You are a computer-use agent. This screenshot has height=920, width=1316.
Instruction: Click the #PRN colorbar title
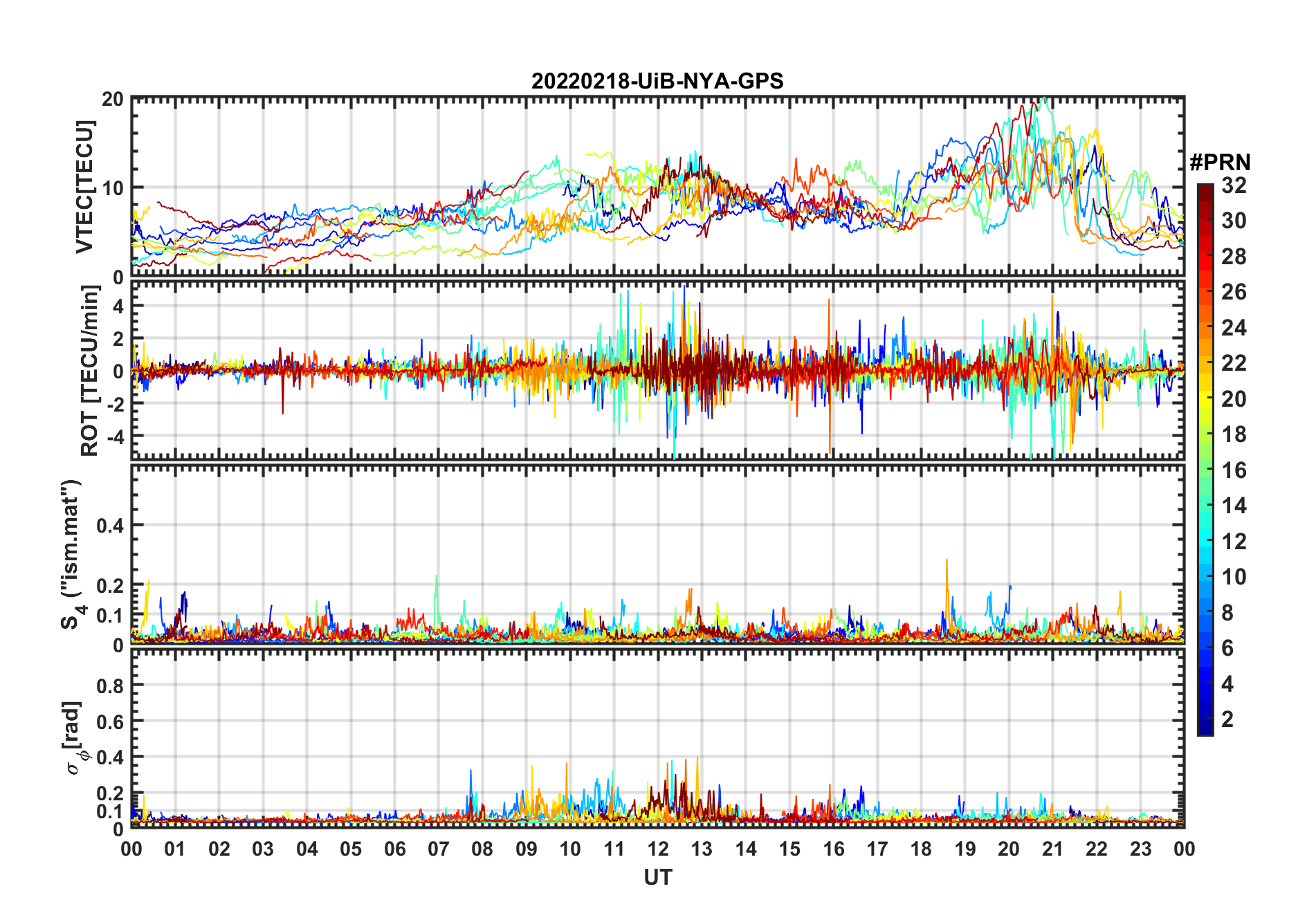click(1221, 163)
